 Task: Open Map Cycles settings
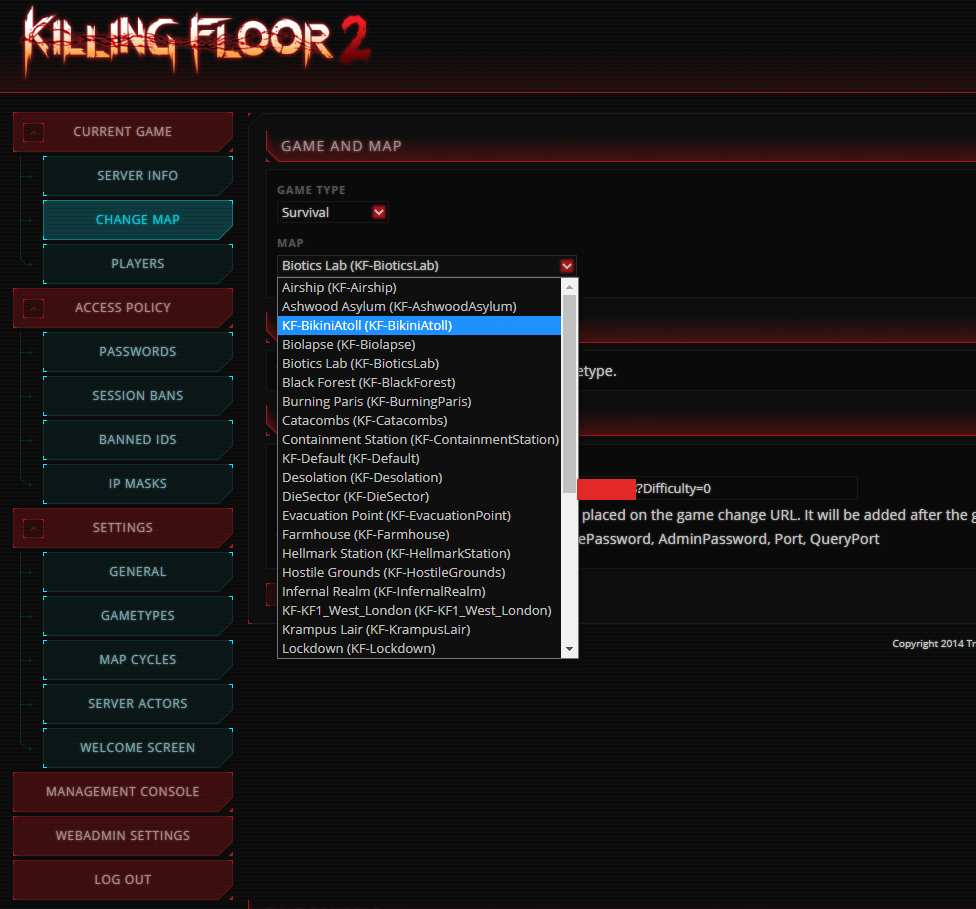[138, 660]
